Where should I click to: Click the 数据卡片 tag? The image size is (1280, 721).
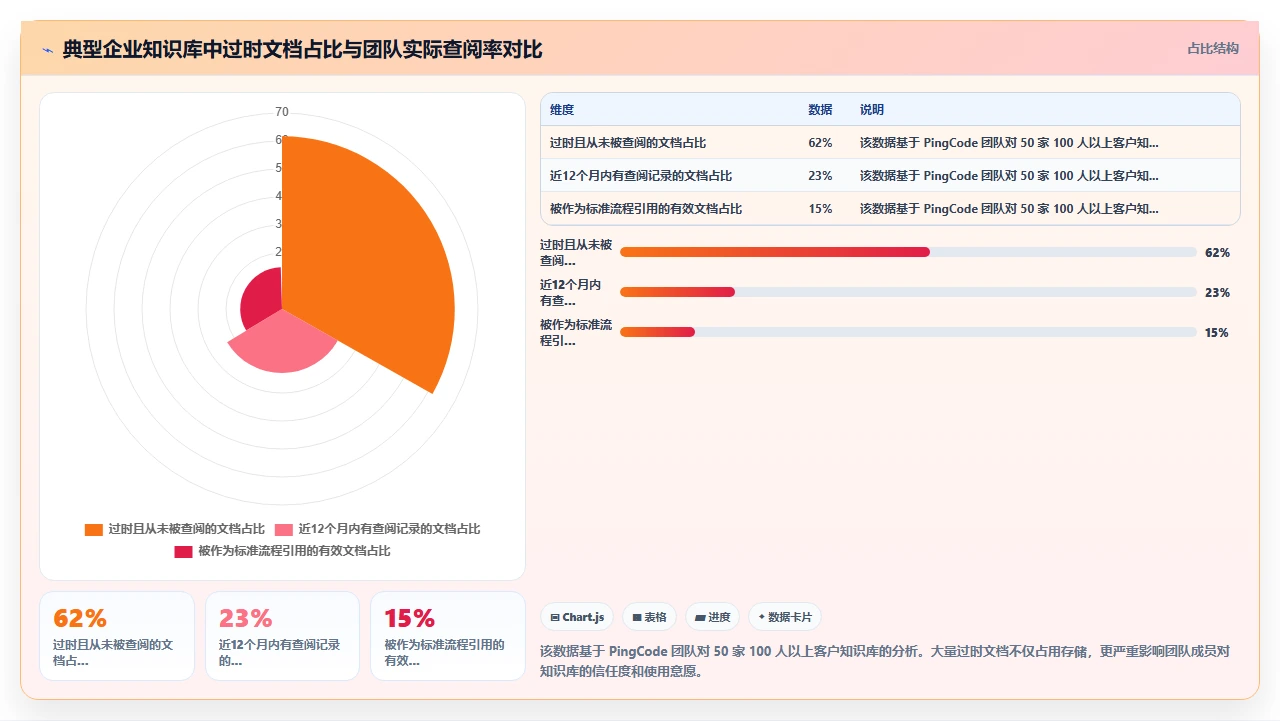[785, 617]
